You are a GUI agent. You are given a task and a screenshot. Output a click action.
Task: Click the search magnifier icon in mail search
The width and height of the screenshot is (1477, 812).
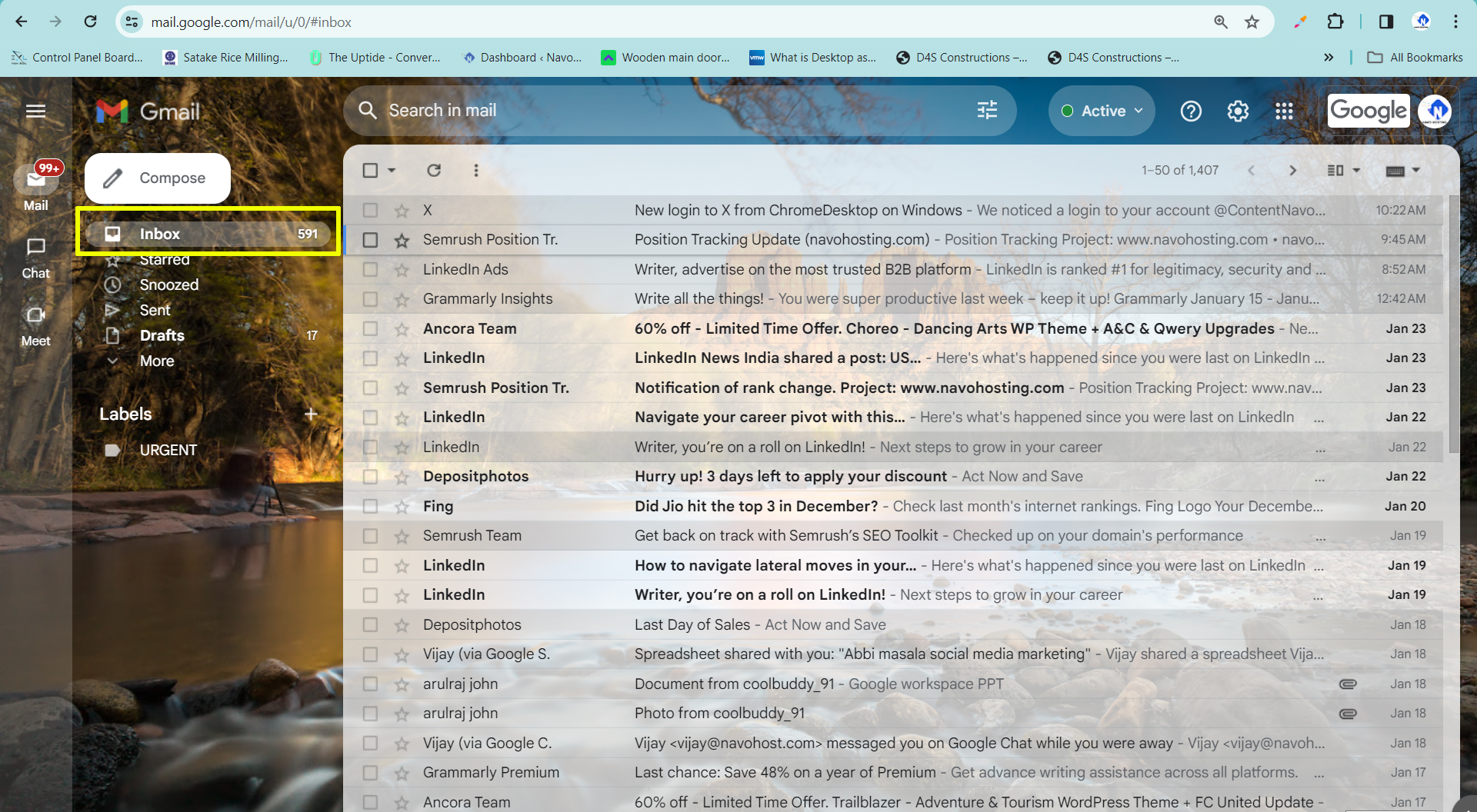pyautogui.click(x=368, y=111)
